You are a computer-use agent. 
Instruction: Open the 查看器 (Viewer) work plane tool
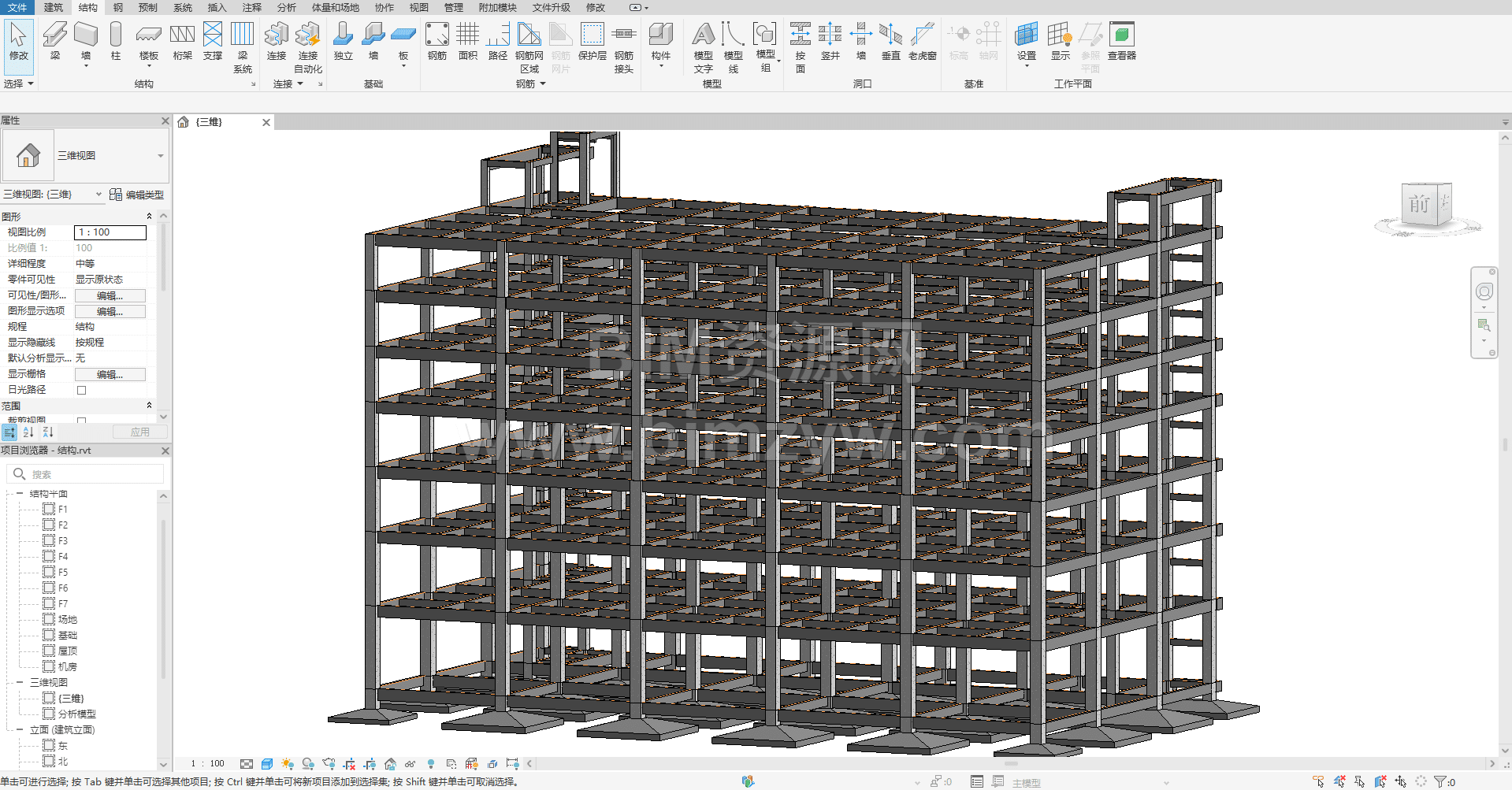coord(1121,35)
